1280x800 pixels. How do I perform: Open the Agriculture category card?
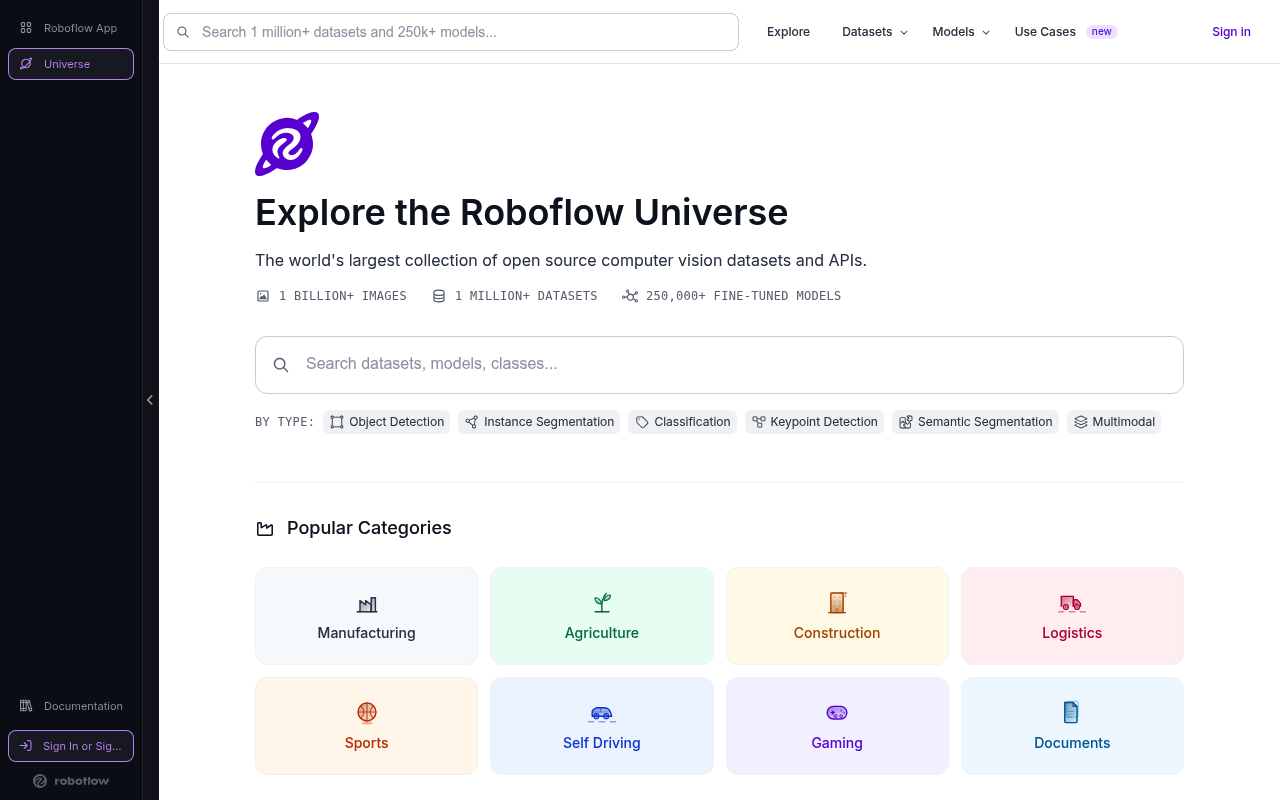click(602, 616)
